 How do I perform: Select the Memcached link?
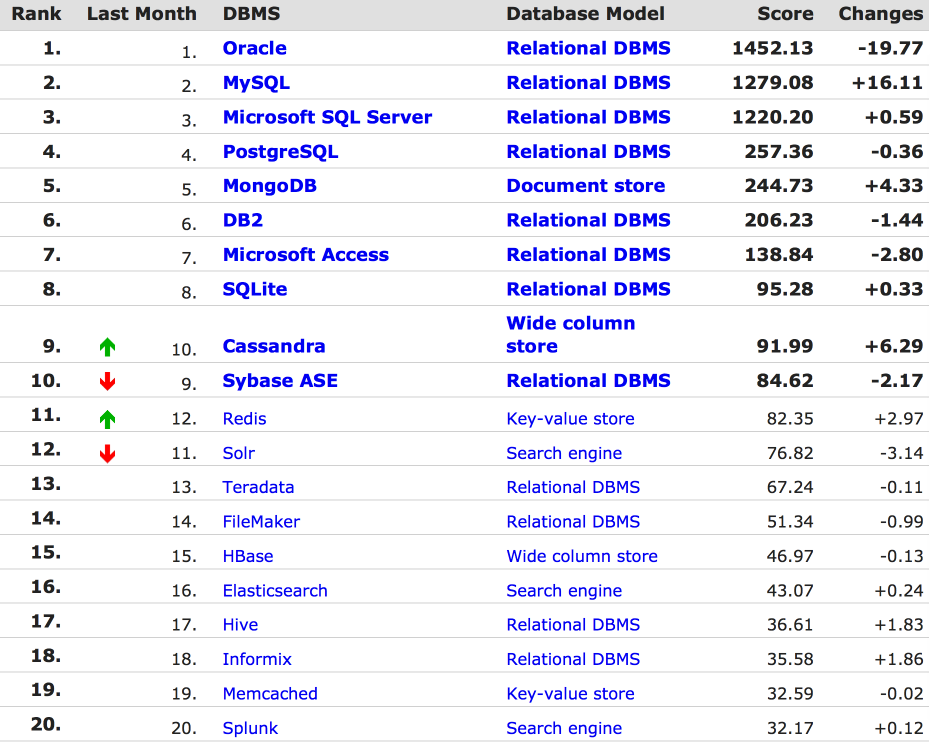(x=270, y=694)
